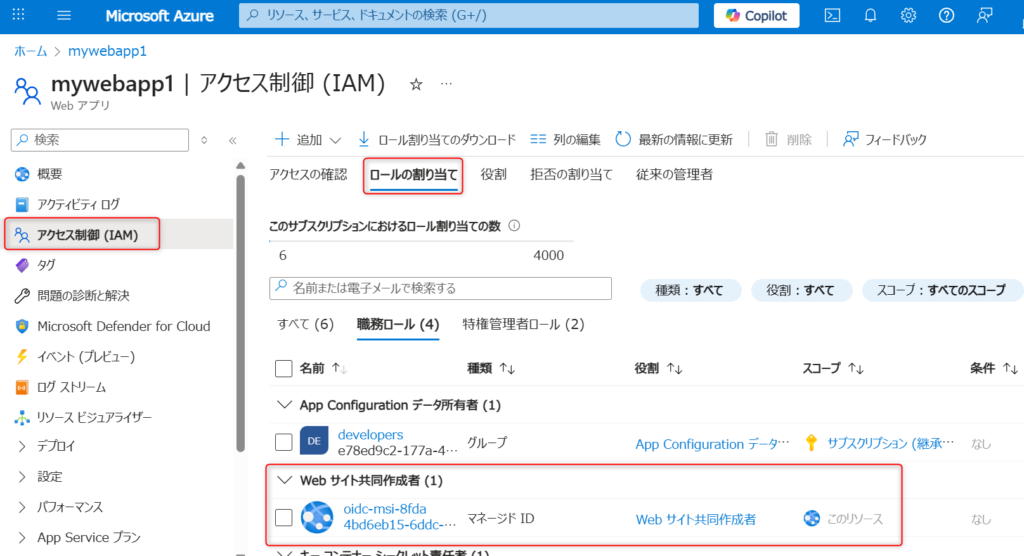Open the hamburger portal menu
Viewport: 1024px width, 556px height.
64,15
